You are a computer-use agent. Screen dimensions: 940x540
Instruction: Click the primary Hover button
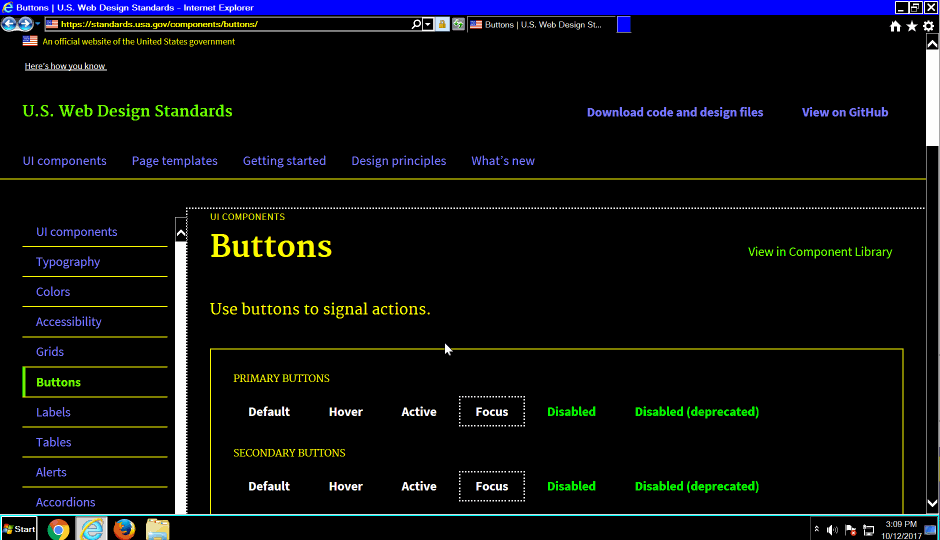pos(346,412)
